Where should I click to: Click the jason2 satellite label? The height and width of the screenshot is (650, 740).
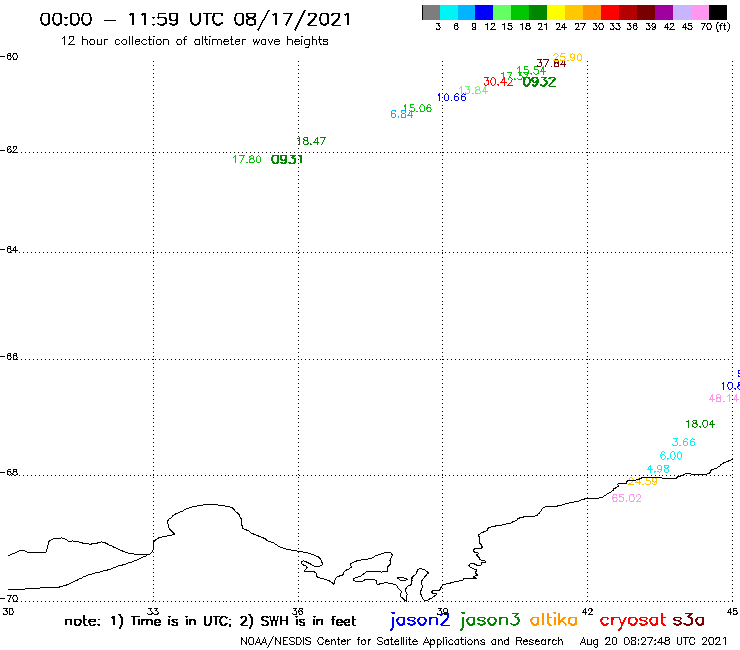coord(420,620)
